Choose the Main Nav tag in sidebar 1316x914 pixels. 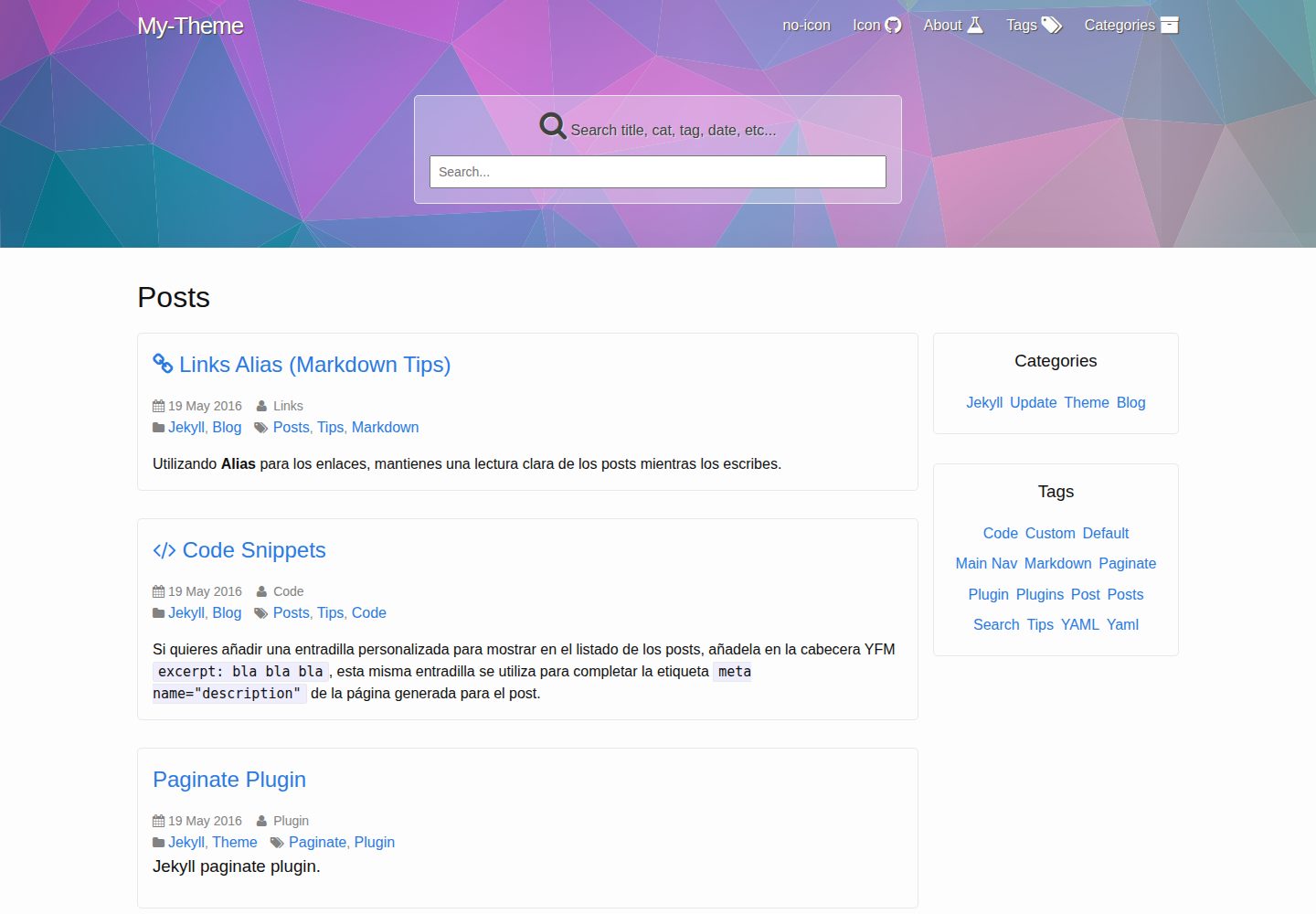pyautogui.click(x=986, y=564)
